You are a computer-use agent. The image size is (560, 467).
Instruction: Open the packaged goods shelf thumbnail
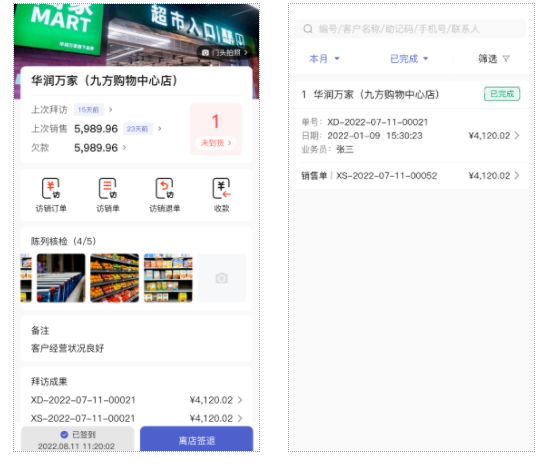tap(168, 278)
